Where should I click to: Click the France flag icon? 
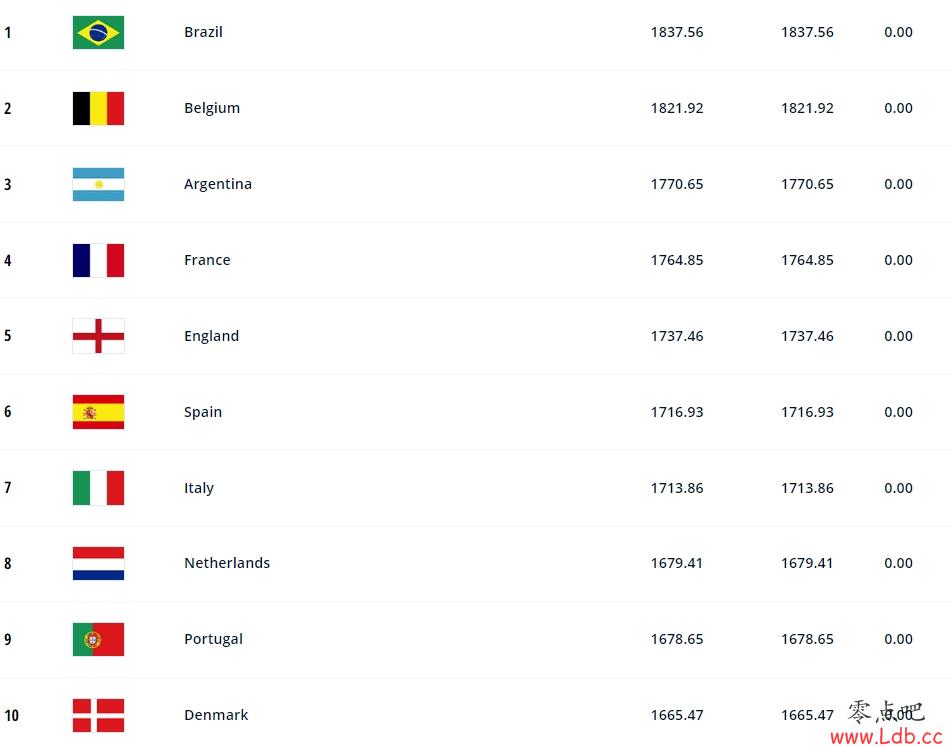[x=98, y=260]
